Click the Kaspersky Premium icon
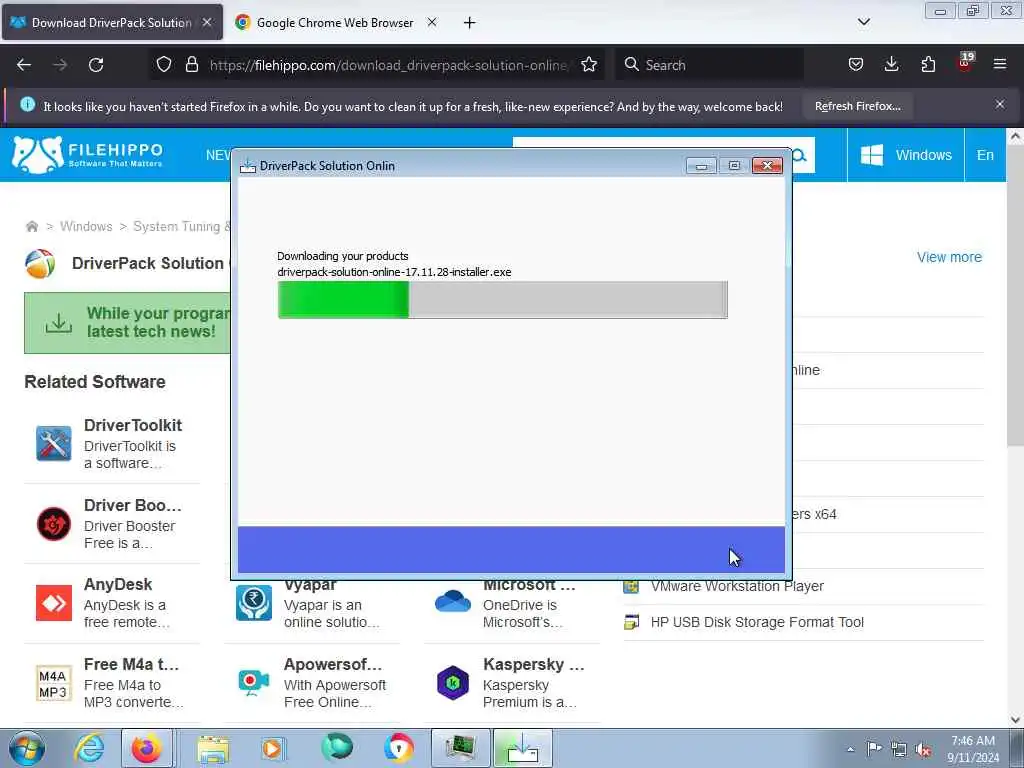This screenshot has width=1024, height=768. pyautogui.click(x=453, y=683)
